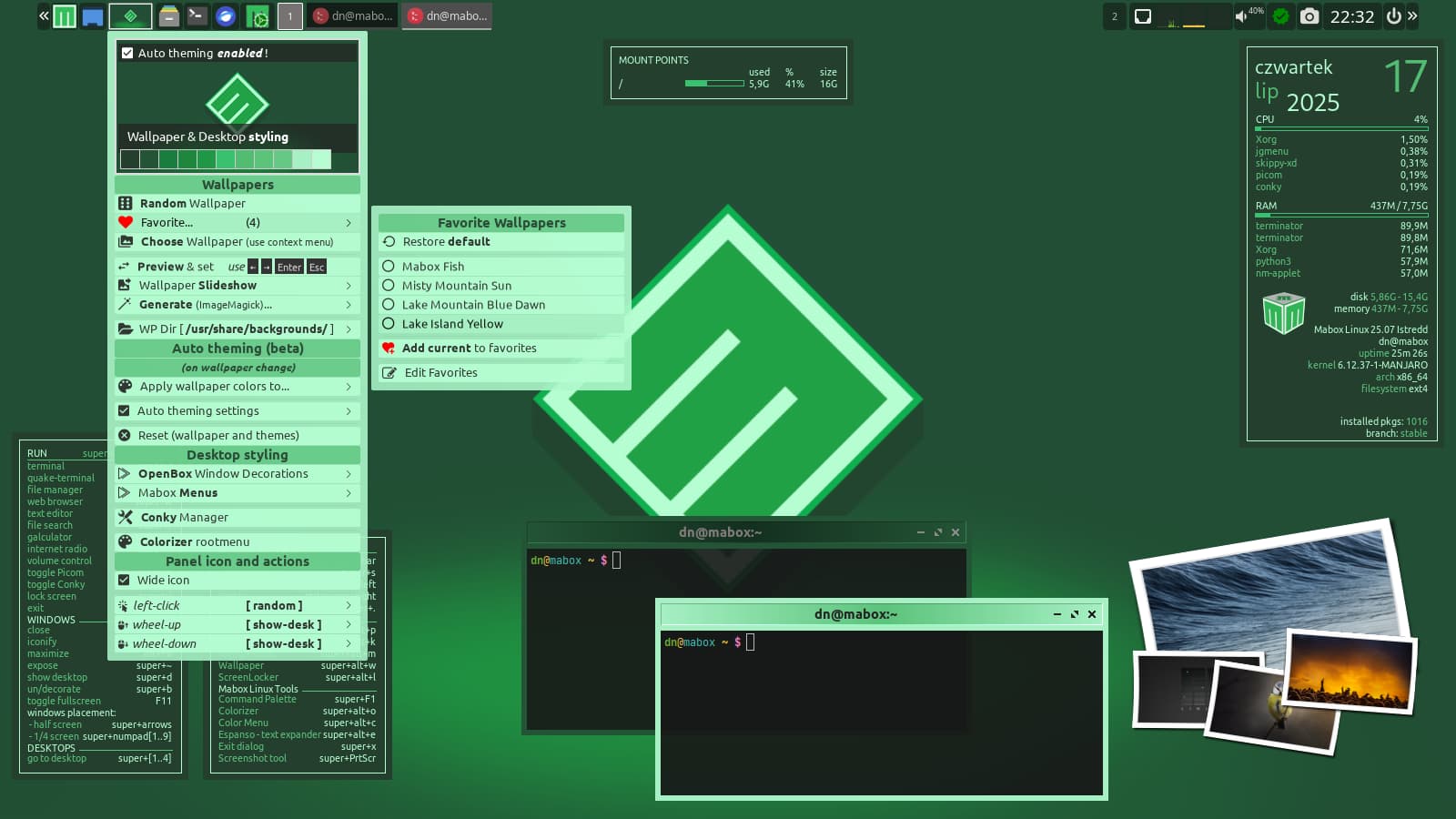The image size is (1456, 819).
Task: Click the lightest green palette swatch
Action: pos(321,160)
